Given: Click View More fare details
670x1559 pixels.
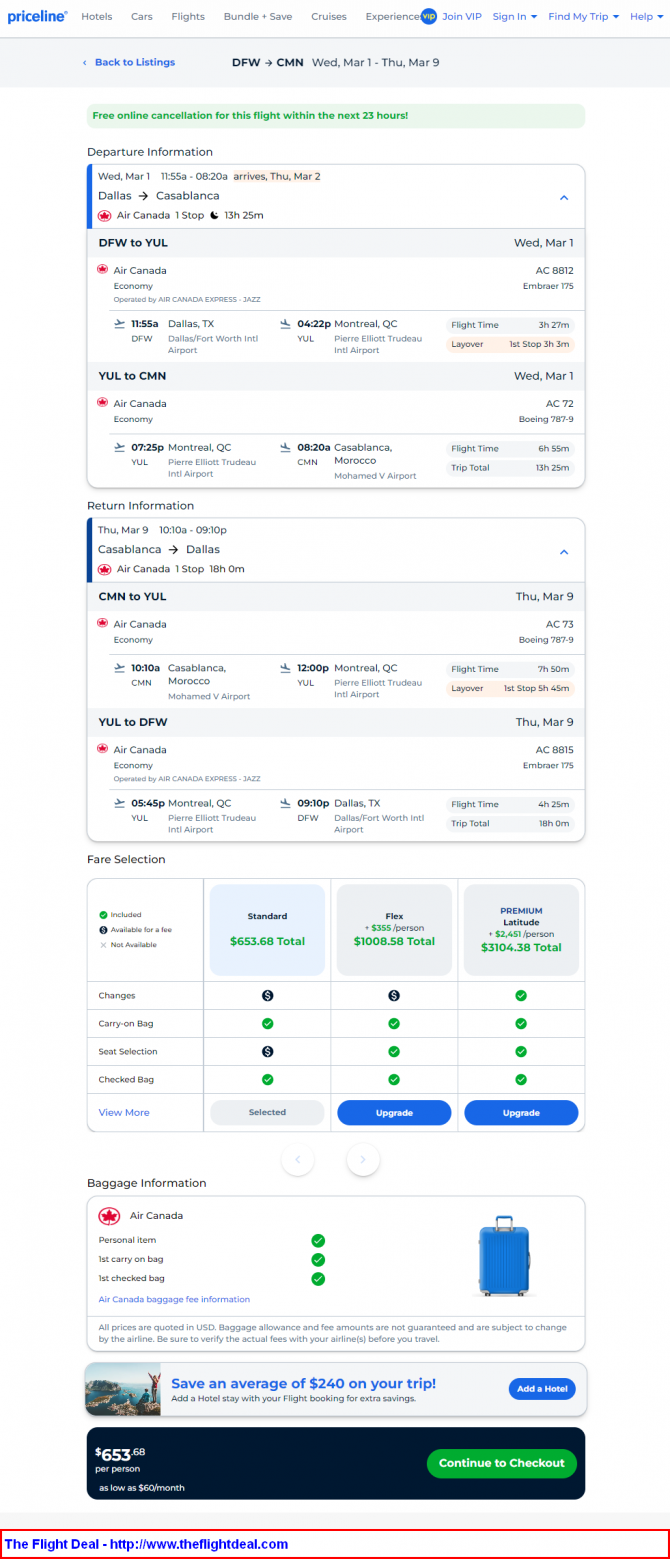Looking at the screenshot, I should point(124,1113).
